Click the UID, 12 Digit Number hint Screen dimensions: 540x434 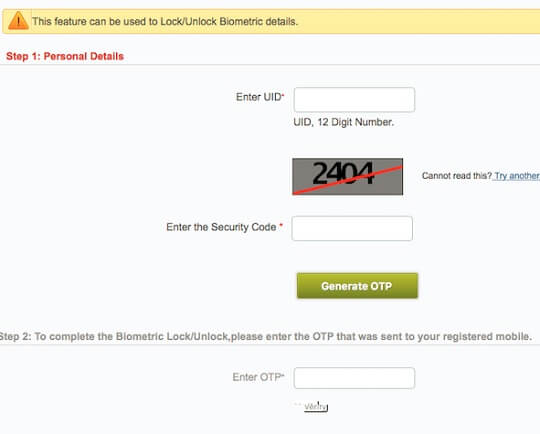coord(343,122)
